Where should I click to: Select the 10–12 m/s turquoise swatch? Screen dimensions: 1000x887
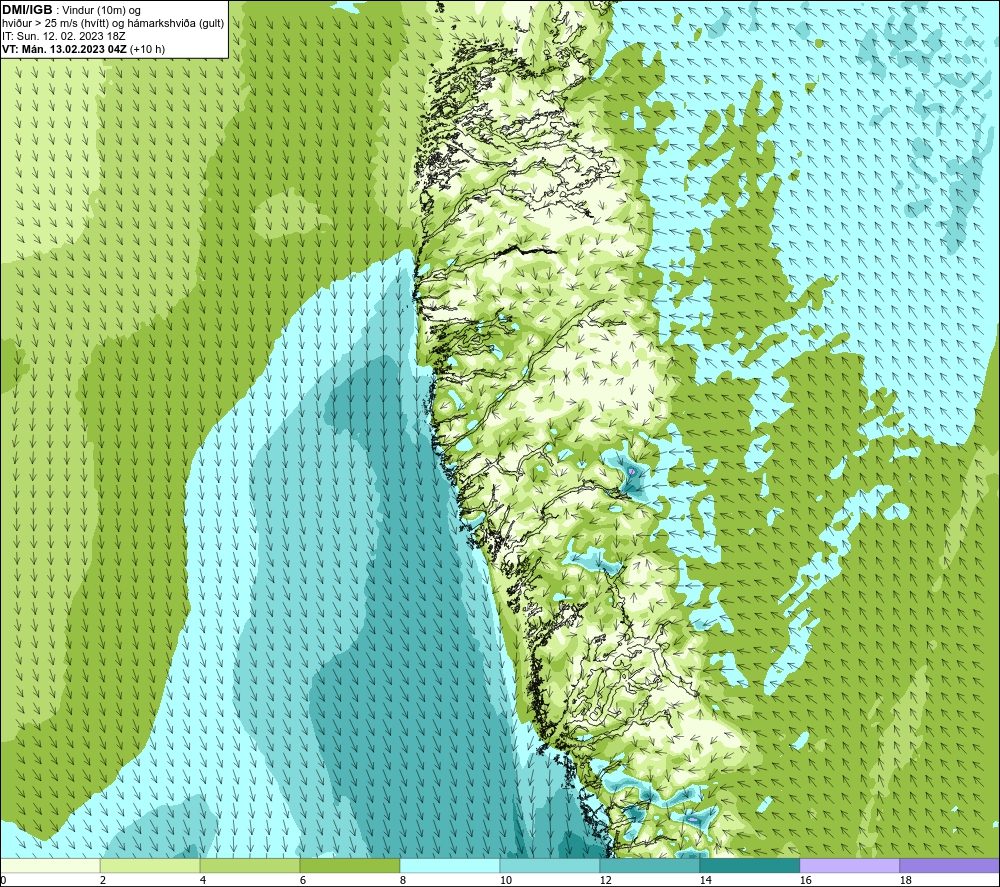click(550, 865)
